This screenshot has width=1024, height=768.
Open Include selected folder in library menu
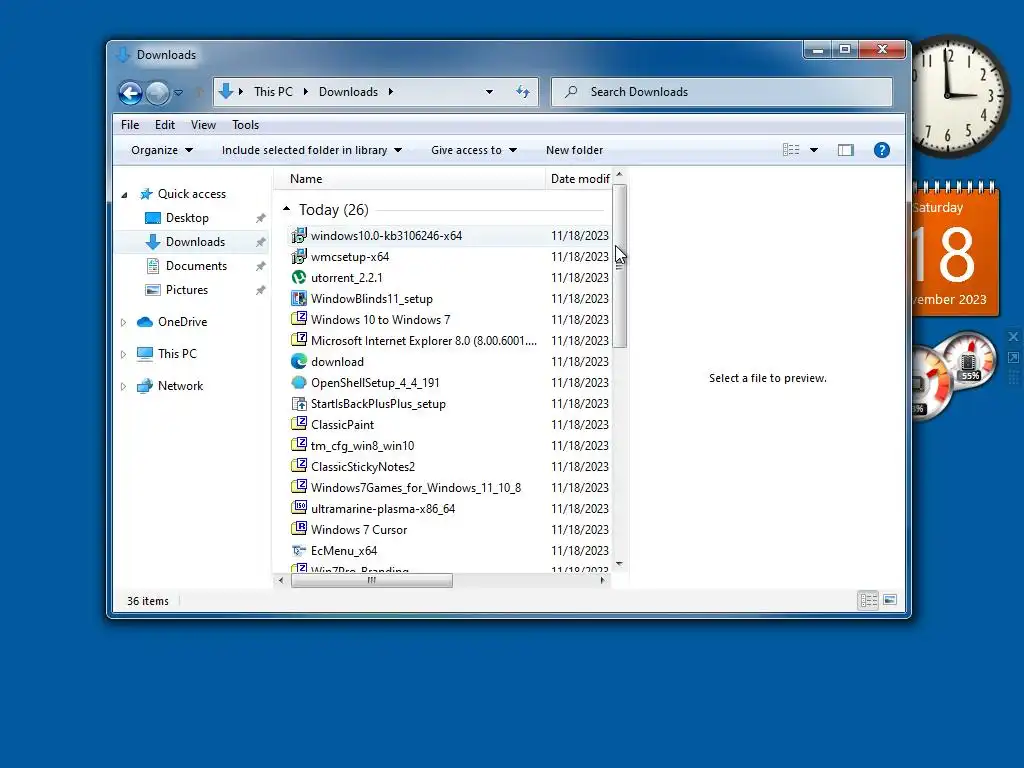312,150
